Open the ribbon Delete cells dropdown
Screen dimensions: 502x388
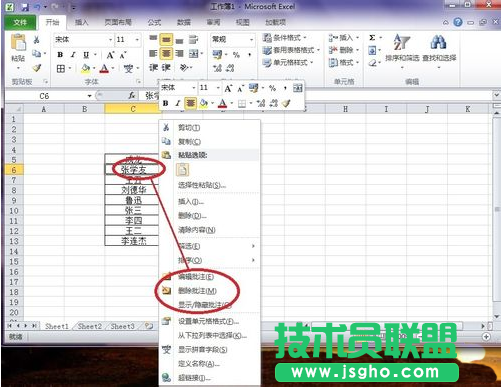pyautogui.click(x=344, y=50)
